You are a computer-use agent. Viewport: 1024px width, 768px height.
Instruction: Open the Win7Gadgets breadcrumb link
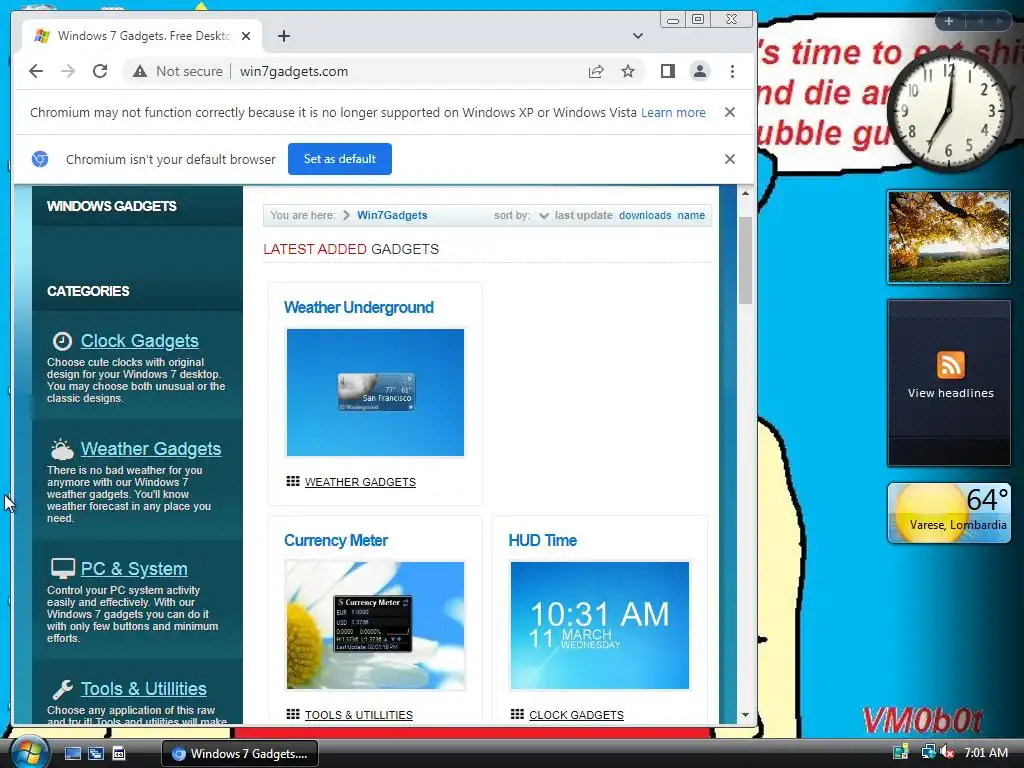(x=392, y=216)
